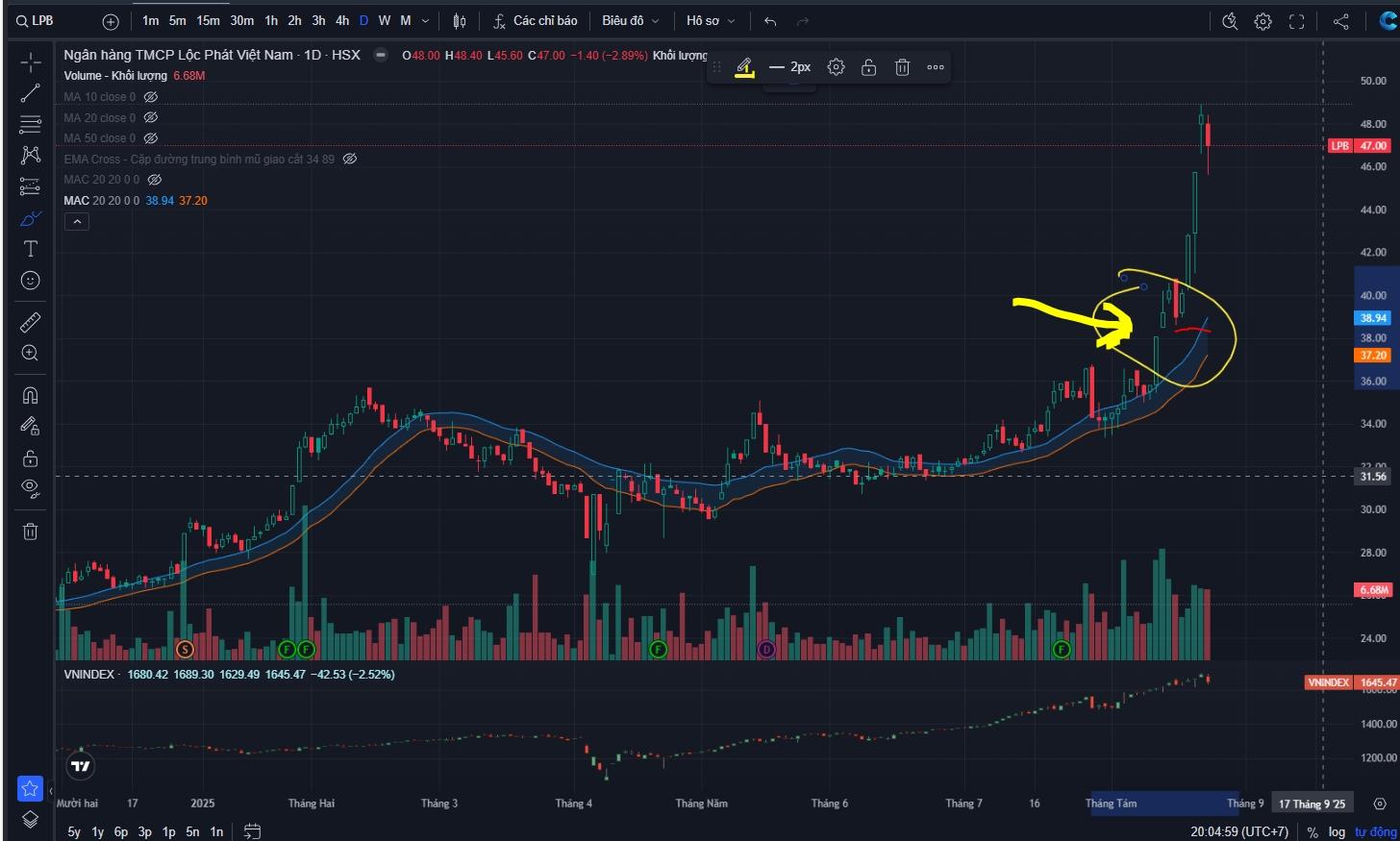Enter fullscreen mode
The image size is (1400, 841).
point(1297,21)
